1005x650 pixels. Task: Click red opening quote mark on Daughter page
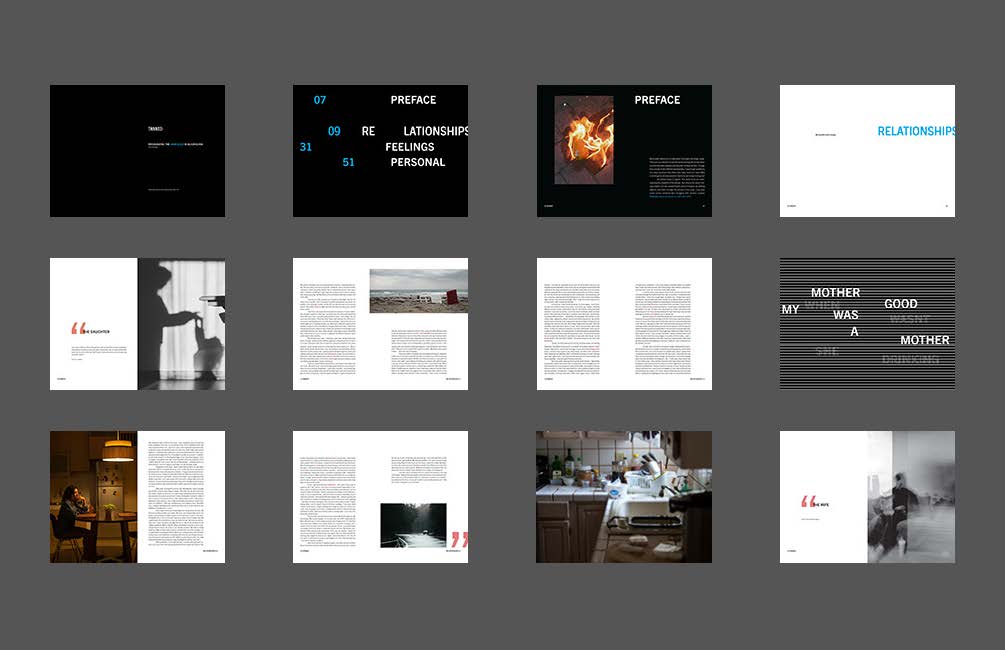(x=78, y=329)
